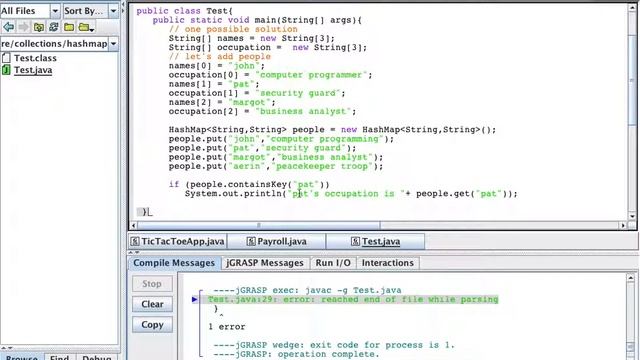Click the highlighted error line Test.java:29
The width and height of the screenshot is (640, 360).
(353, 300)
